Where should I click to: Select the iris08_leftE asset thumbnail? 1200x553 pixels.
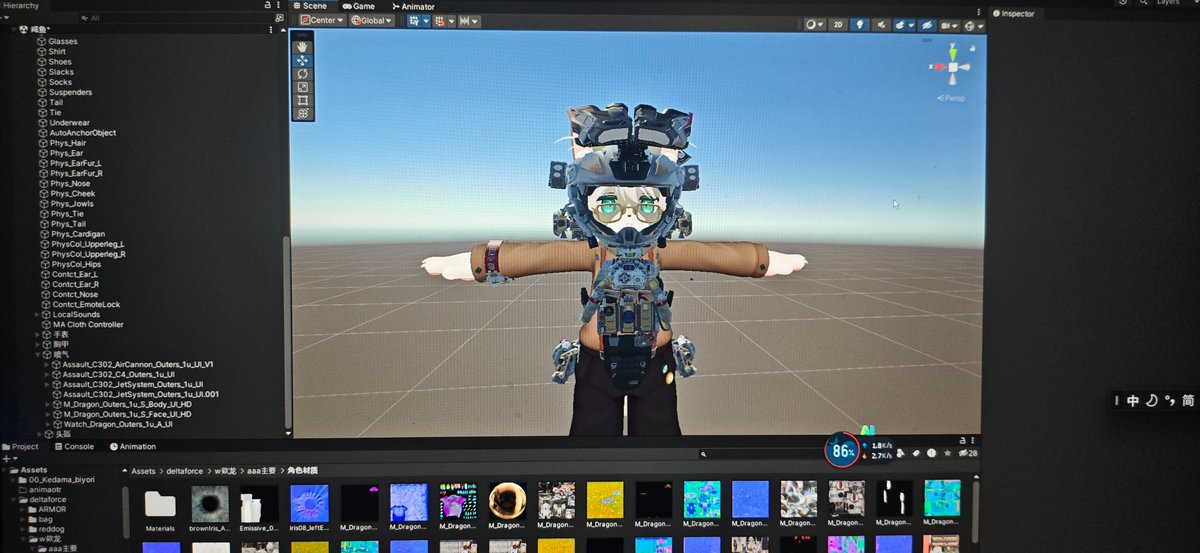coord(309,509)
